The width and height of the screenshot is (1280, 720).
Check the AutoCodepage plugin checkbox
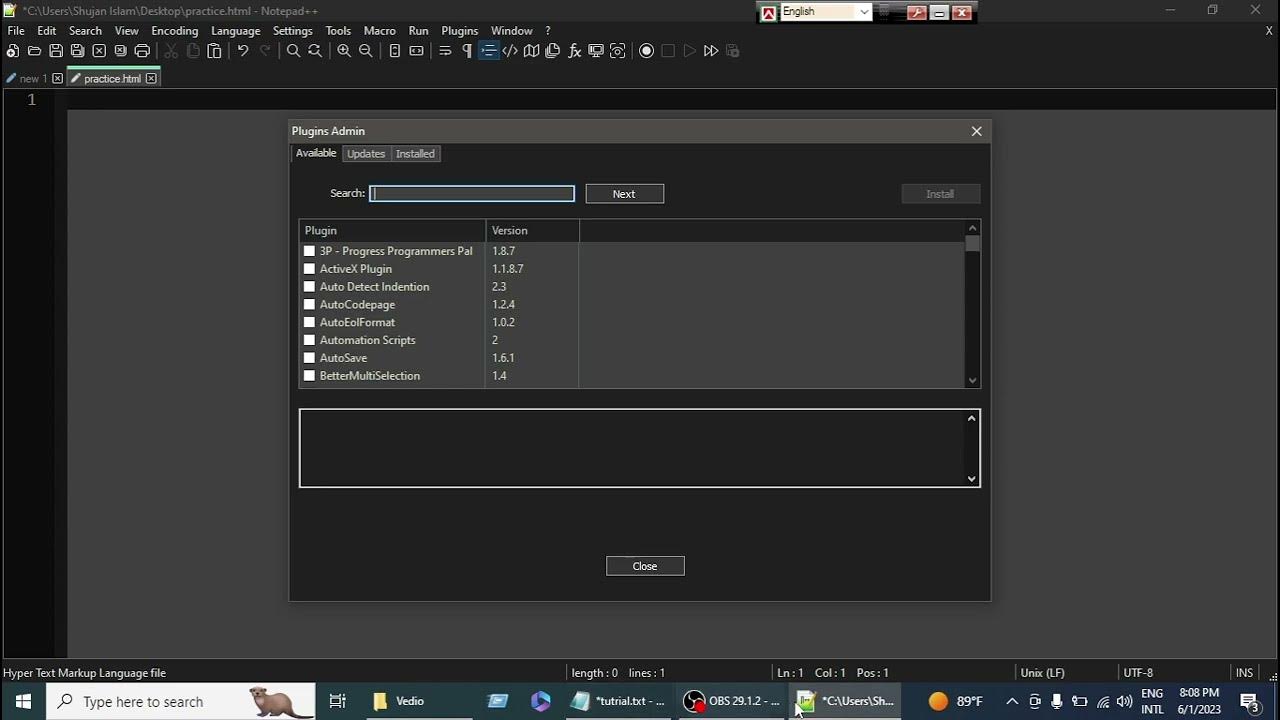point(309,305)
